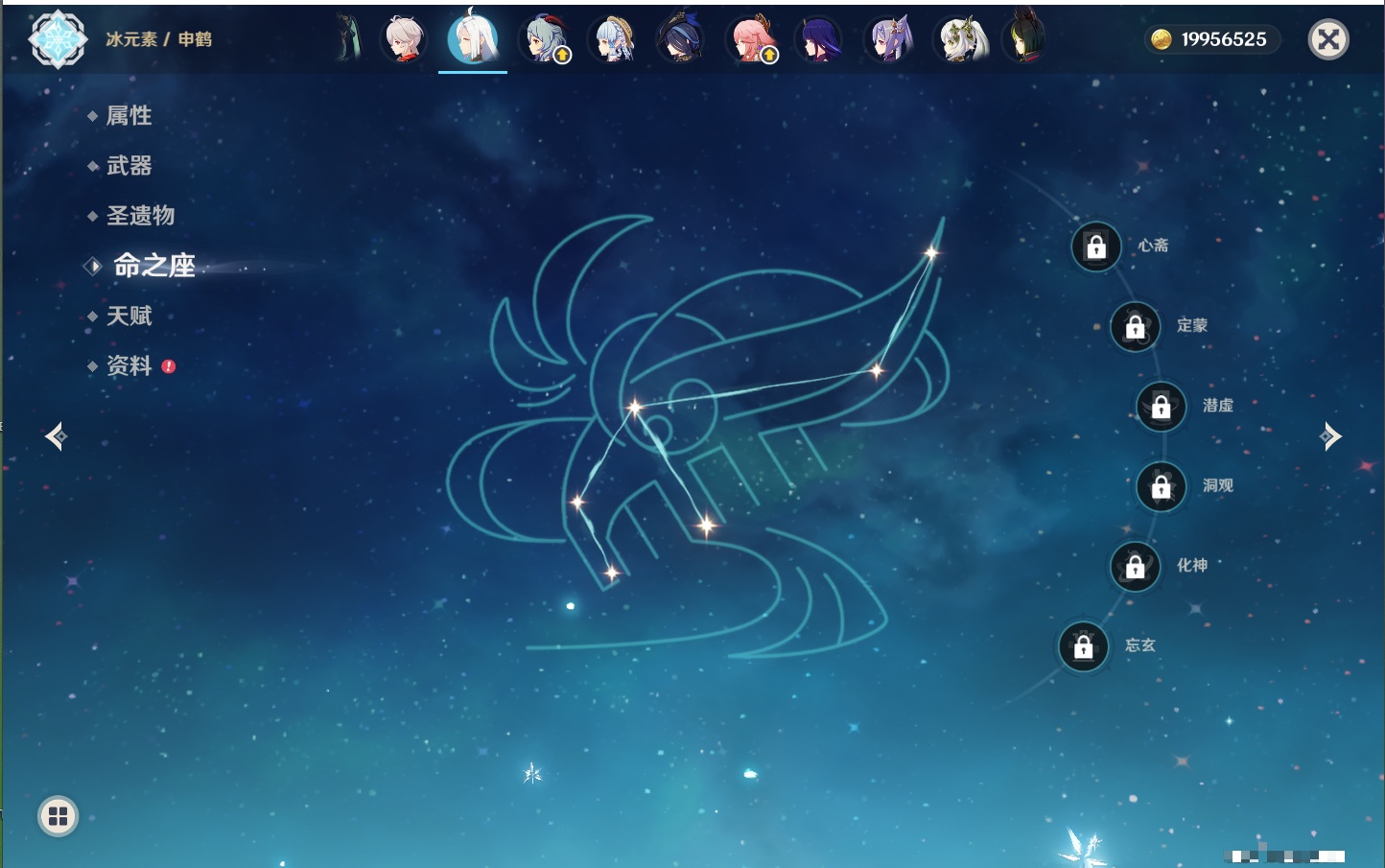Click the constellation name 潜虚
This screenshot has width=1385, height=868.
(1218, 405)
